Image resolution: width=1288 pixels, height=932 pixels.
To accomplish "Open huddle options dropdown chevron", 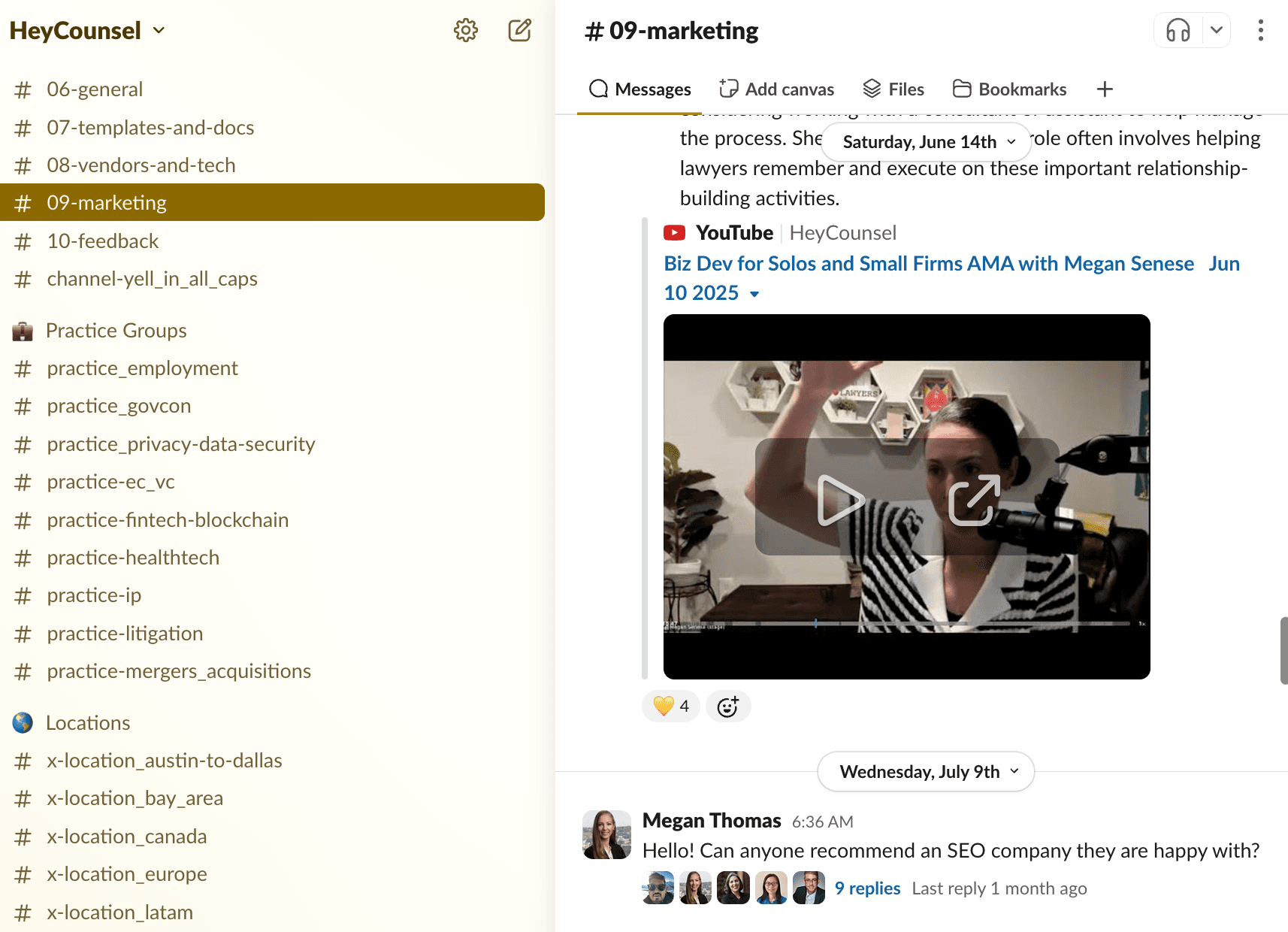I will (x=1216, y=31).
